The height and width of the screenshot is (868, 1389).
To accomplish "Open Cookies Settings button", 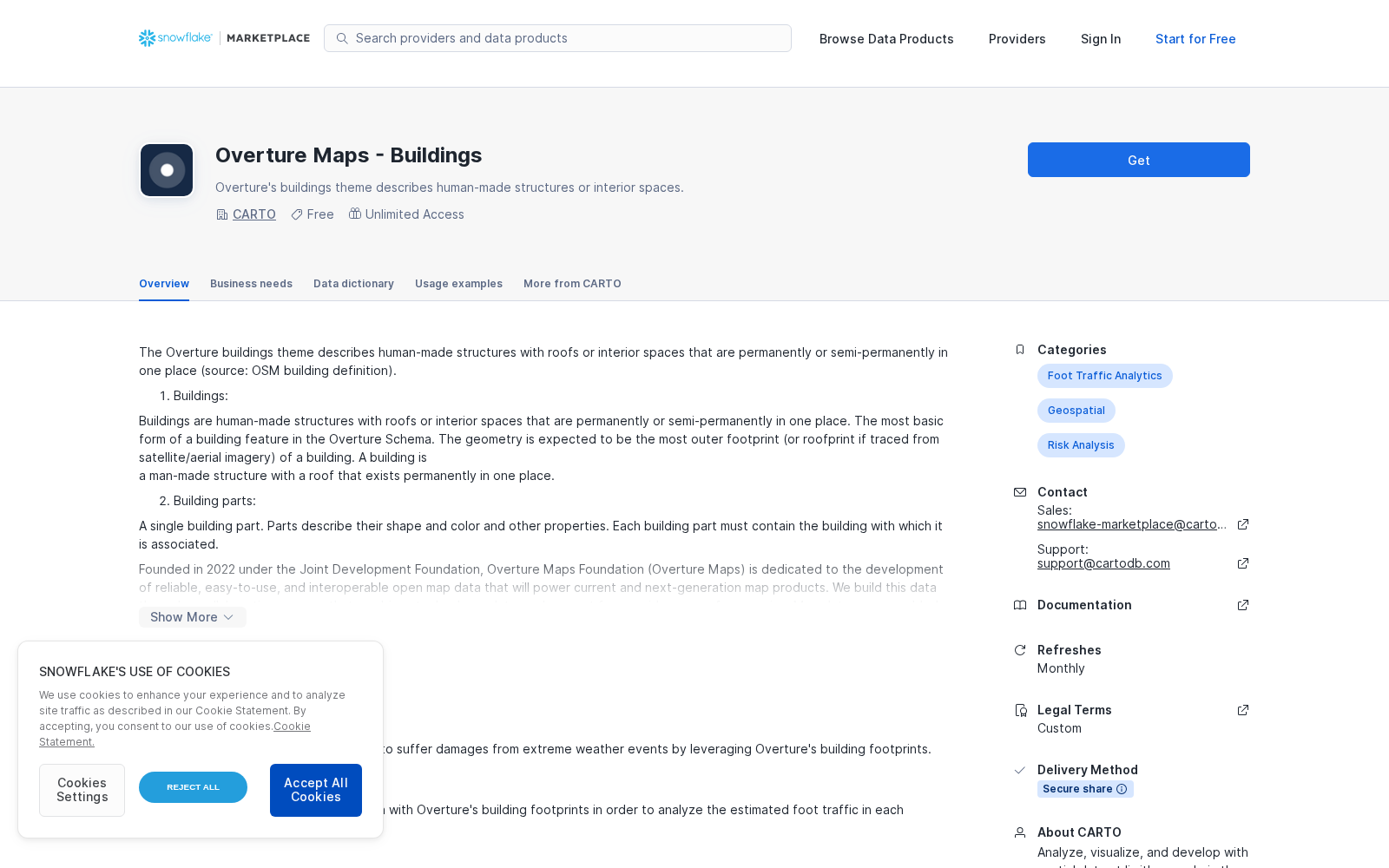I will [x=82, y=790].
